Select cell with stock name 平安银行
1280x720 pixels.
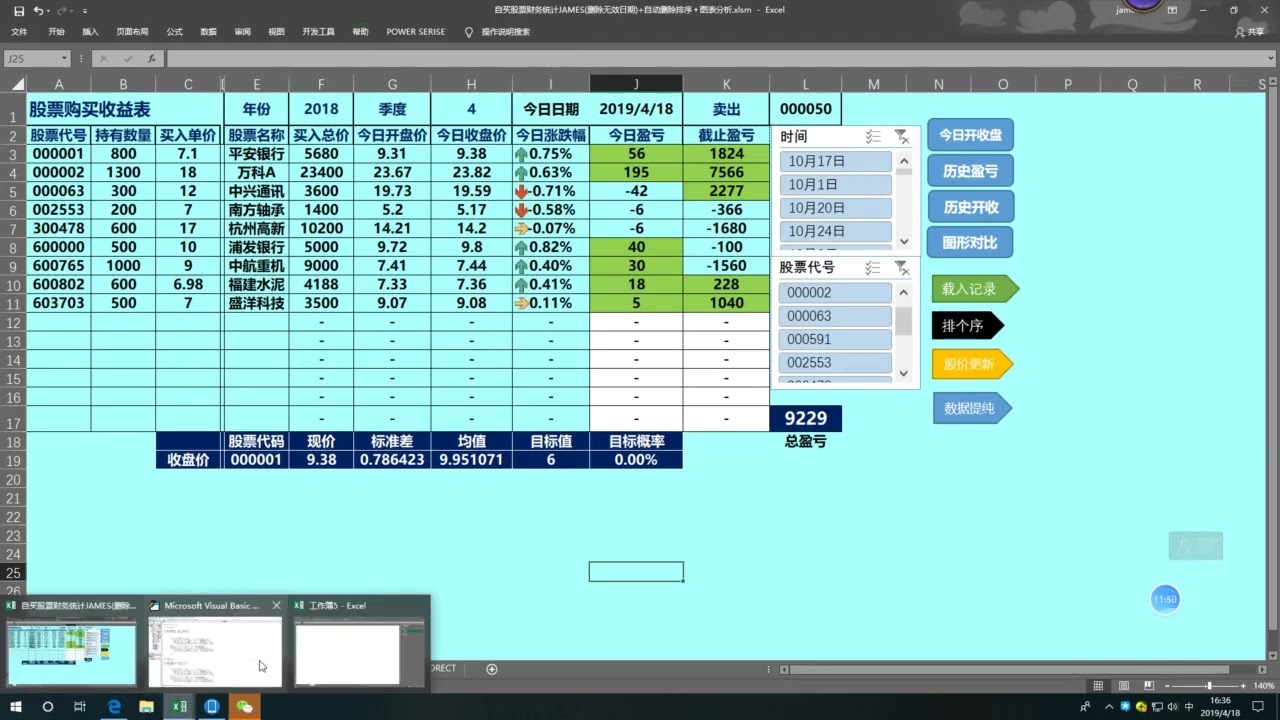point(256,154)
